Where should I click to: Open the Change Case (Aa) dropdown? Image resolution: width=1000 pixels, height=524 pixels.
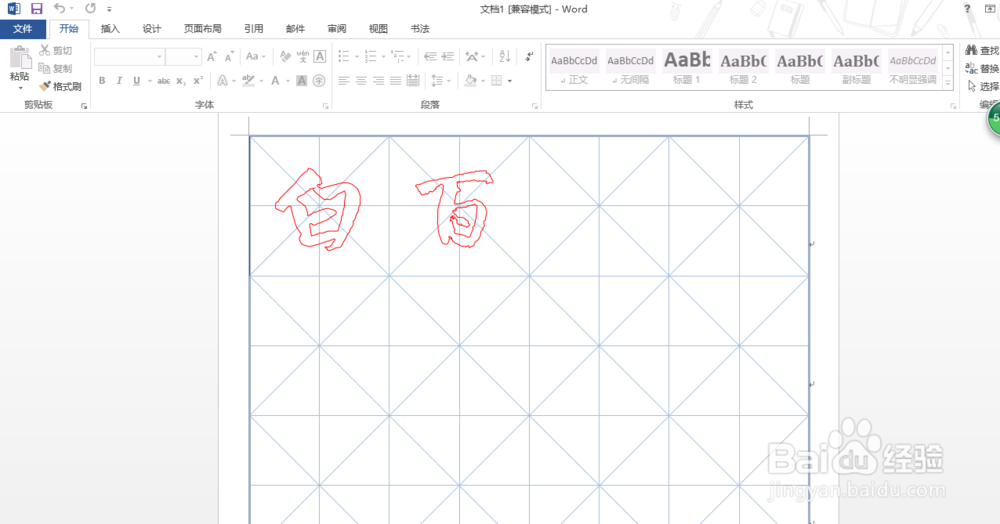255,57
